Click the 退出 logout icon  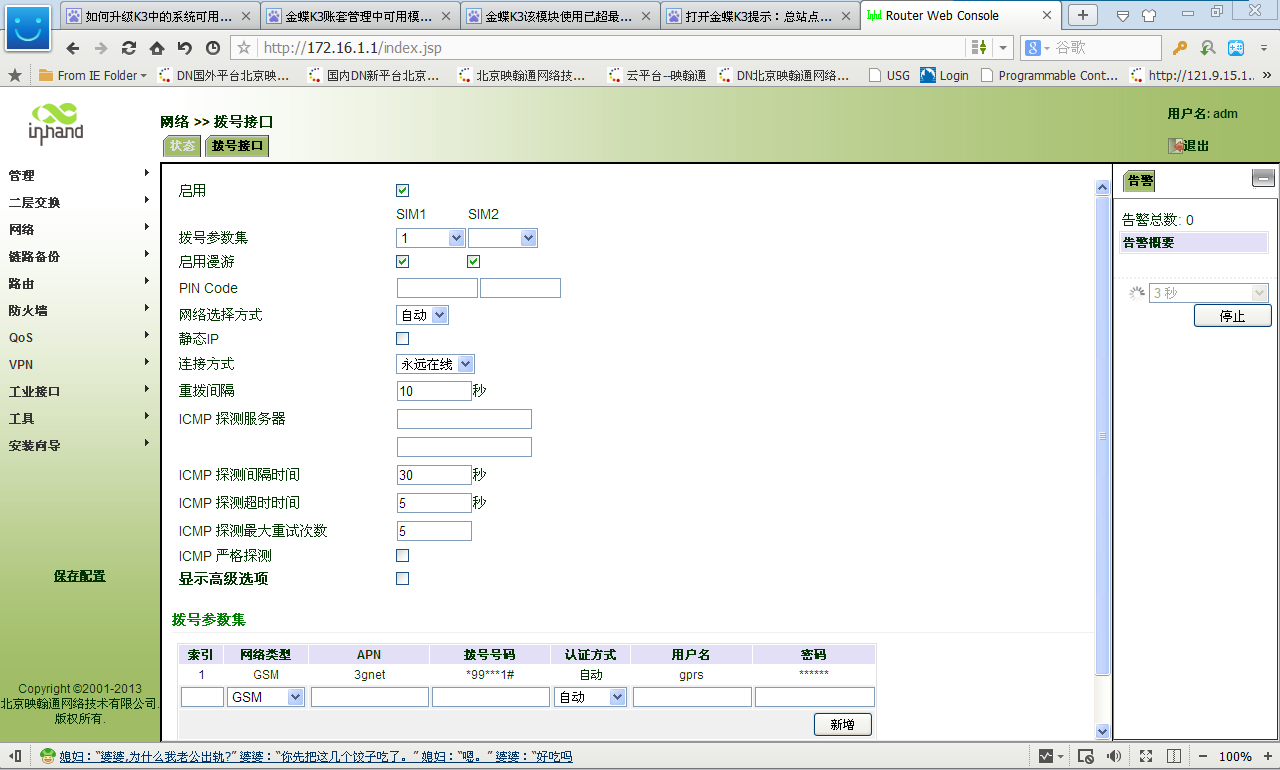(x=1178, y=146)
